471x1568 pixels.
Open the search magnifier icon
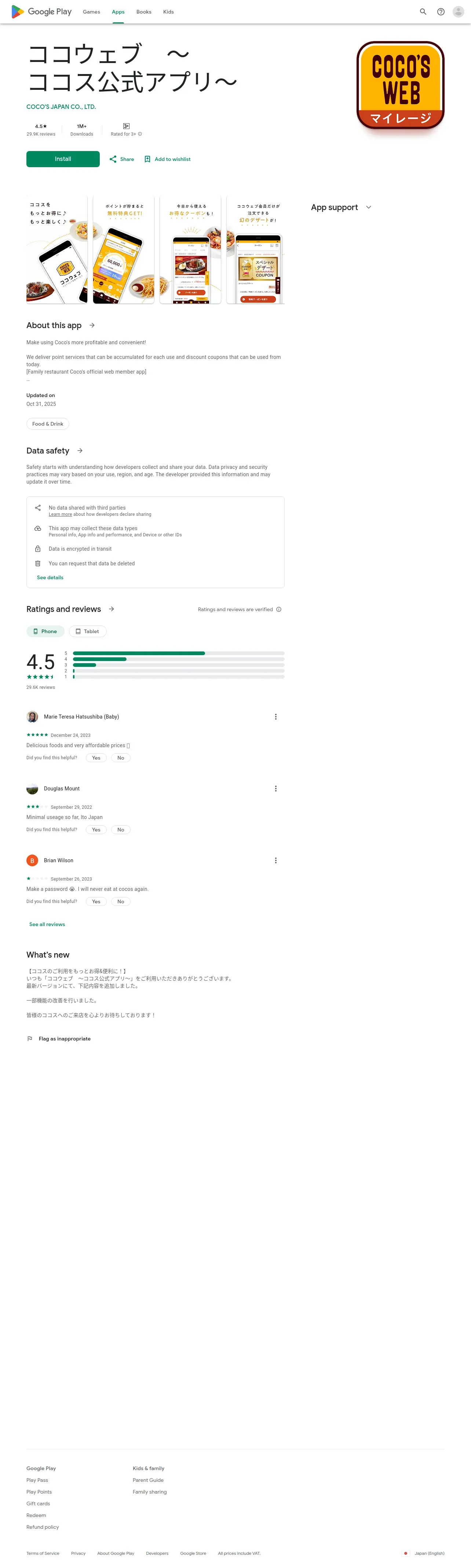pyautogui.click(x=423, y=12)
